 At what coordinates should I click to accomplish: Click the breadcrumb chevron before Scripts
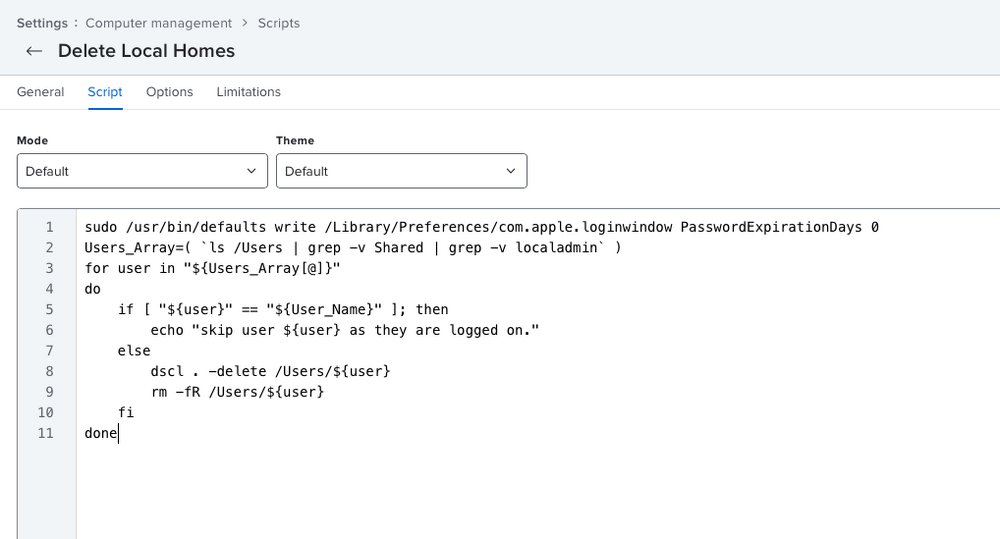point(245,23)
